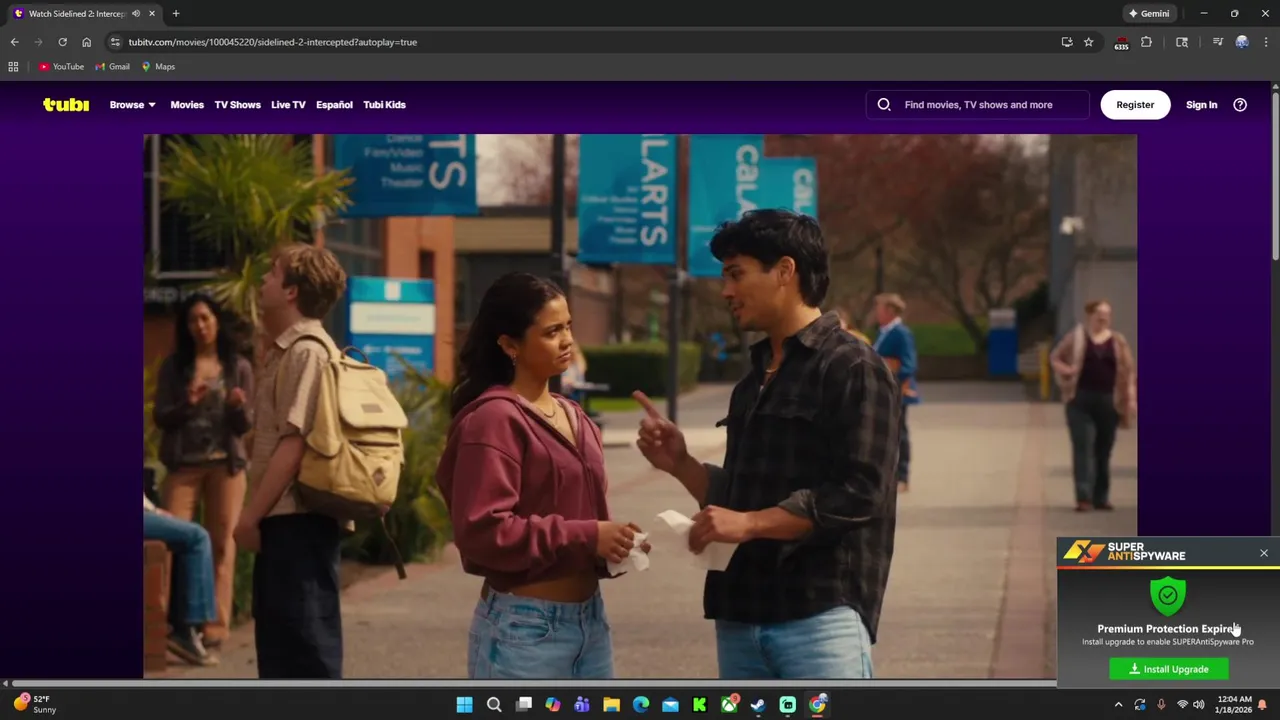The width and height of the screenshot is (1280, 720).
Task: Open Steam from taskbar
Action: (758, 705)
